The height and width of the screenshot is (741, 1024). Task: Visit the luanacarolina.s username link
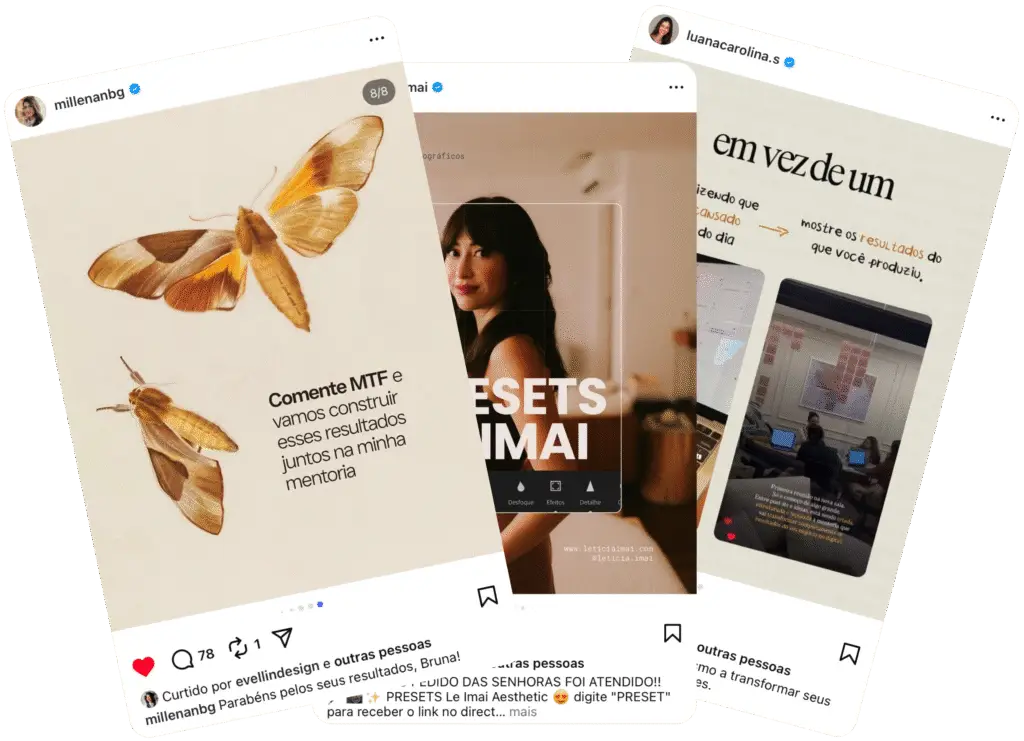pos(732,47)
